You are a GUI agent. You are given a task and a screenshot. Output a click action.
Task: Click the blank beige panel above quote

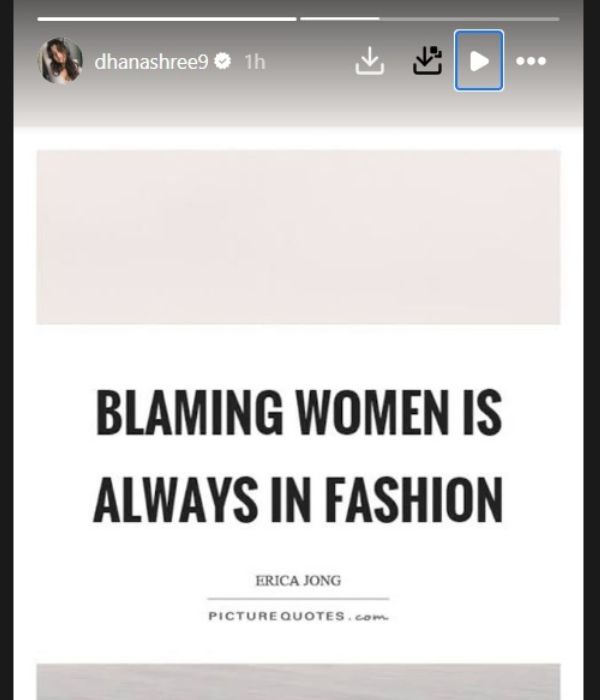tap(298, 237)
